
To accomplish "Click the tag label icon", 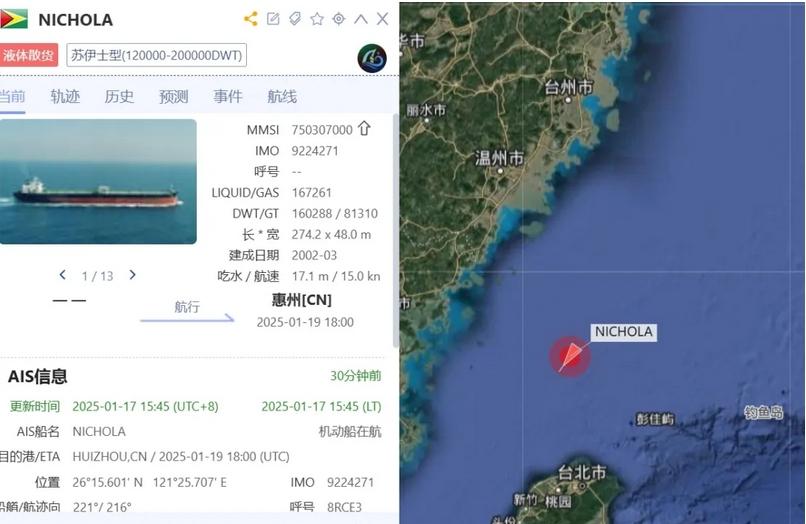I will click(295, 19).
